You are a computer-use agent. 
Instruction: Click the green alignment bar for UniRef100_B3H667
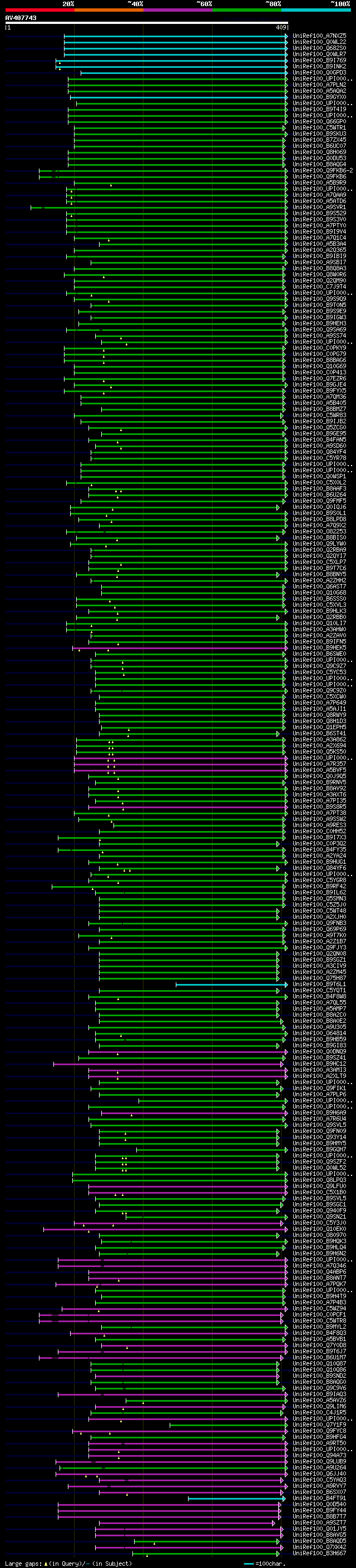(206, 1554)
